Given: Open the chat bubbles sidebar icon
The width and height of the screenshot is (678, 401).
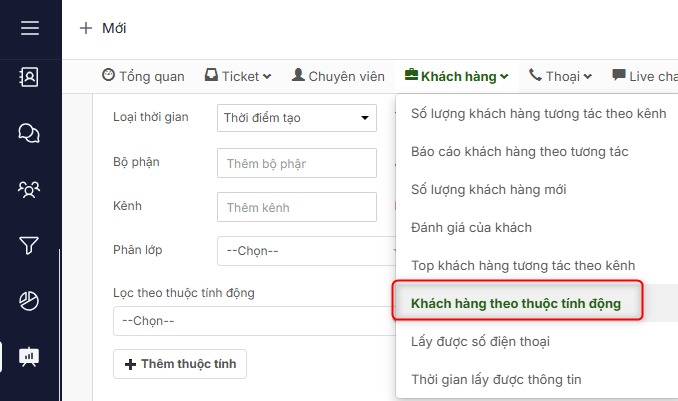Looking at the screenshot, I should (x=30, y=133).
